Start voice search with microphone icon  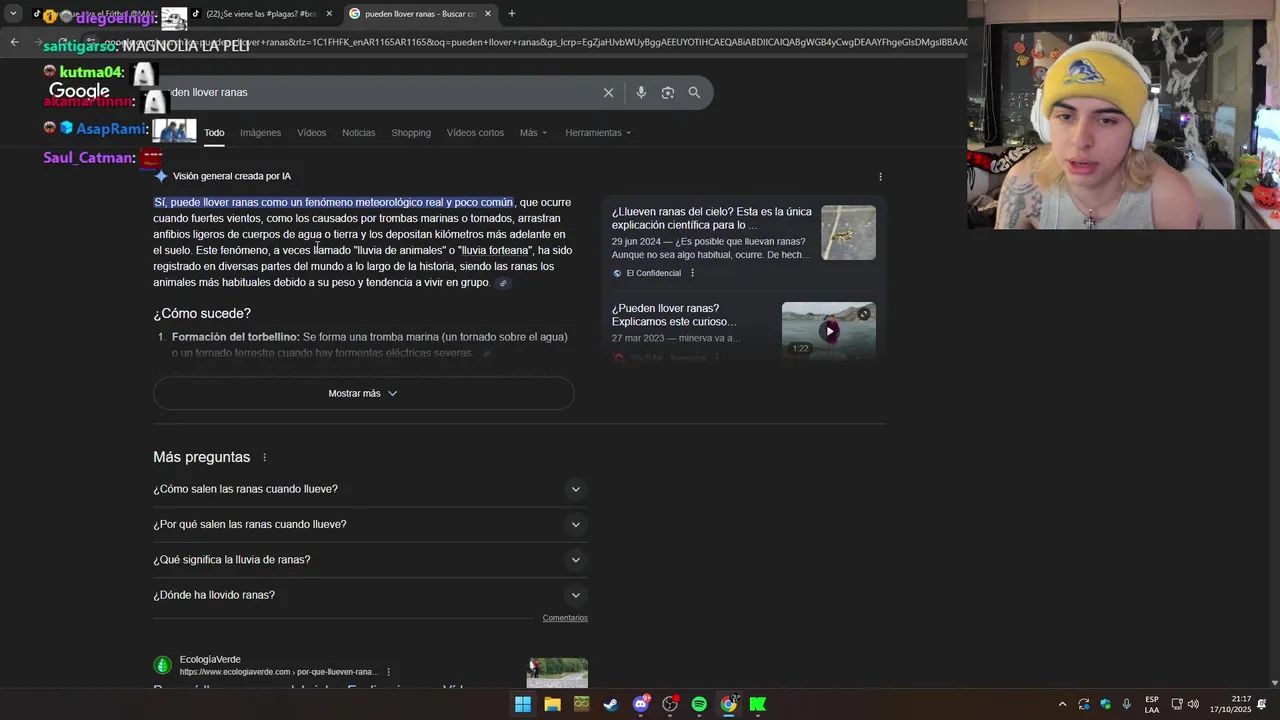click(x=641, y=92)
